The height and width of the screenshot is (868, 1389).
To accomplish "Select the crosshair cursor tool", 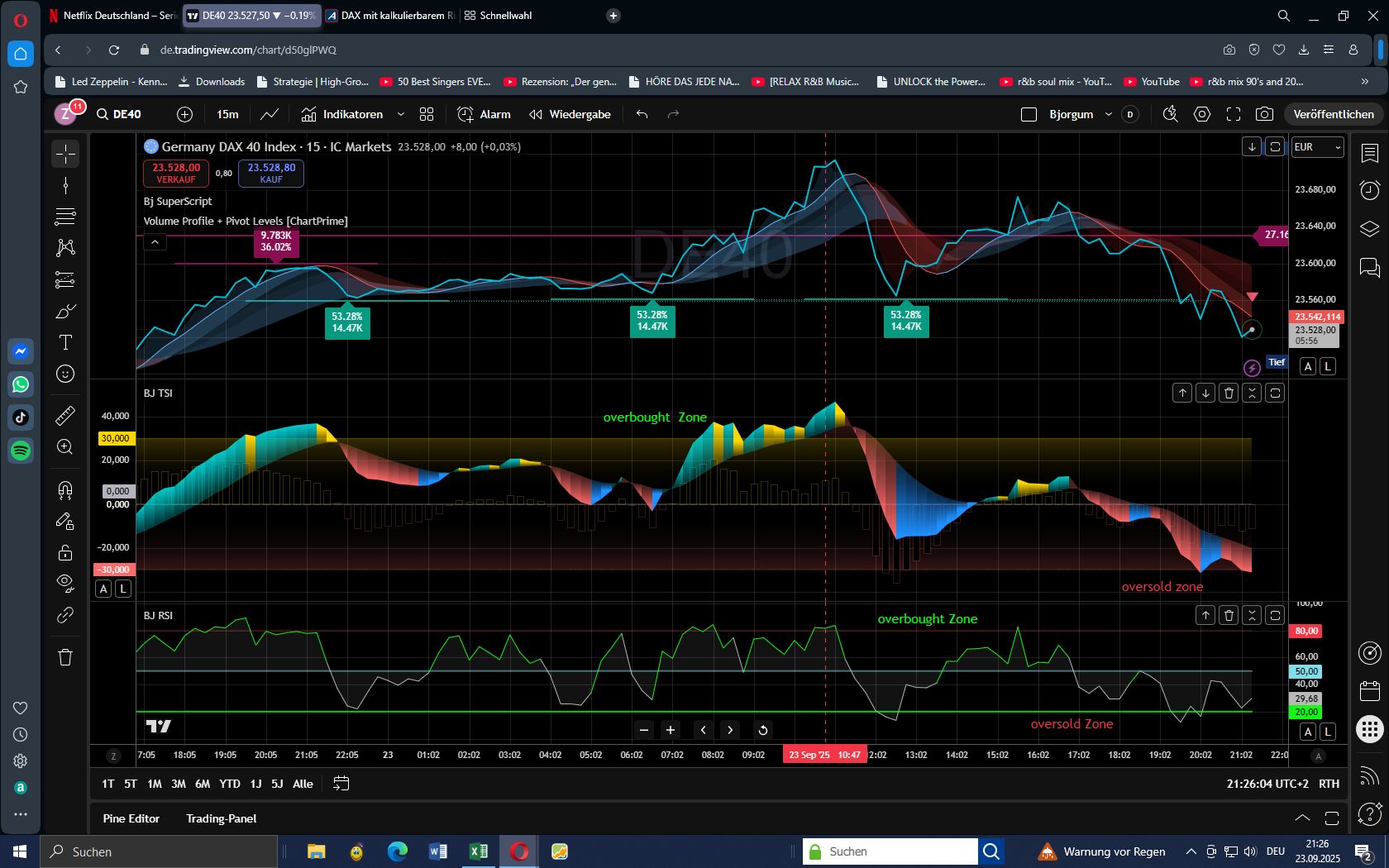I will tap(64, 154).
